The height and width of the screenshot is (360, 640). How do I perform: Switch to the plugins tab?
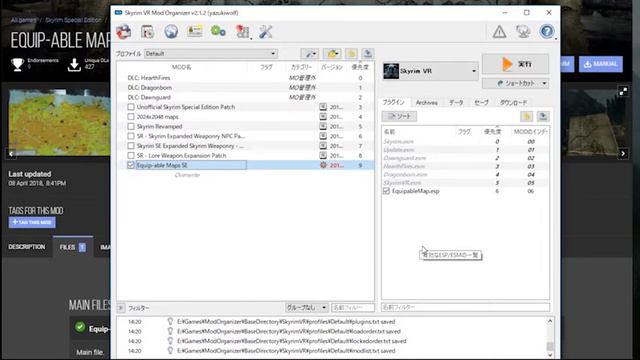(393, 102)
